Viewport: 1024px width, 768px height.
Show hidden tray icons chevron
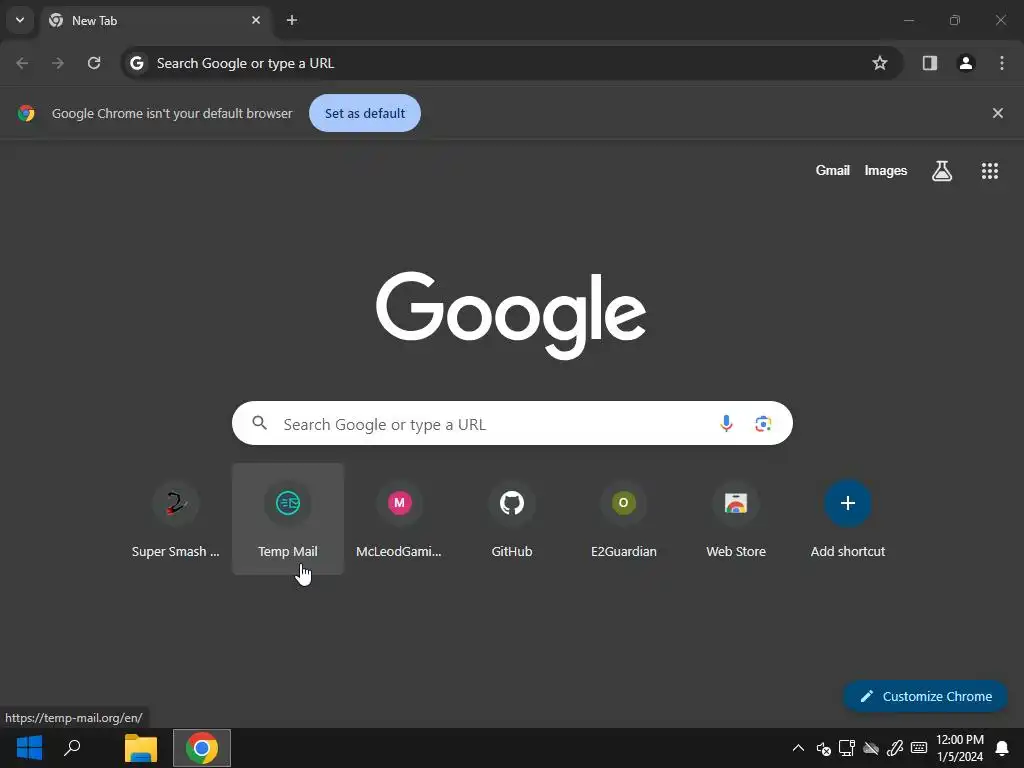point(798,748)
